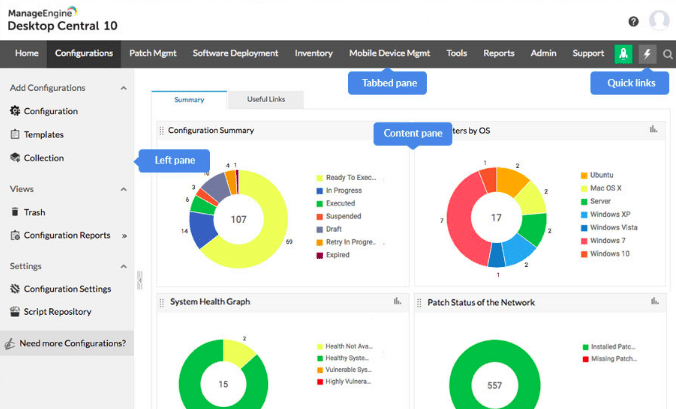
Task: Click the Templates clipboard icon
Action: 15,134
